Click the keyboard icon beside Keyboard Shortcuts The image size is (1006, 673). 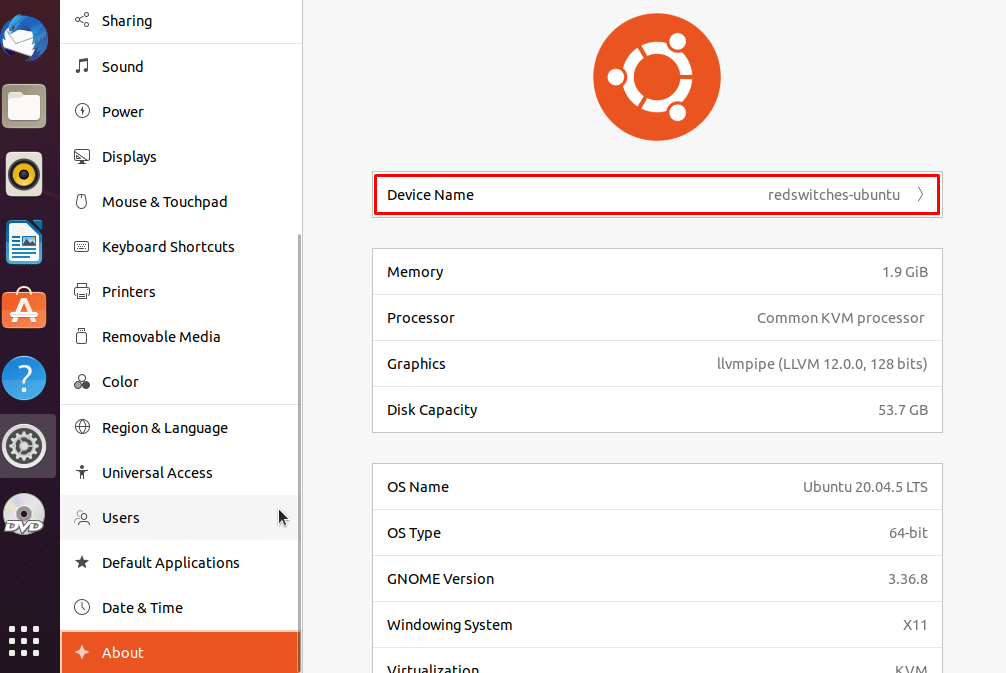click(x=82, y=246)
